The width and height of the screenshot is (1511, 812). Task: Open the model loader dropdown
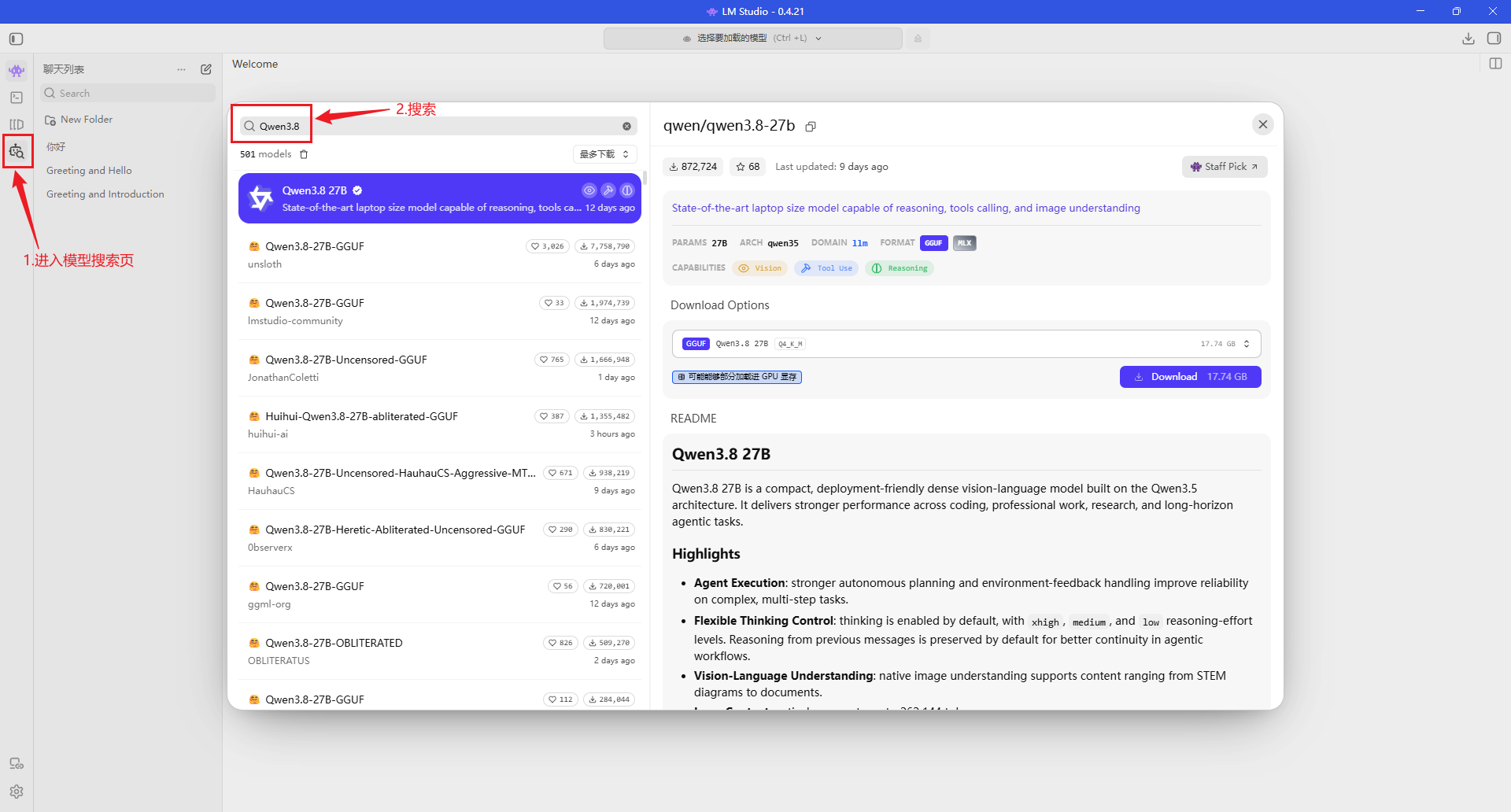click(x=752, y=38)
